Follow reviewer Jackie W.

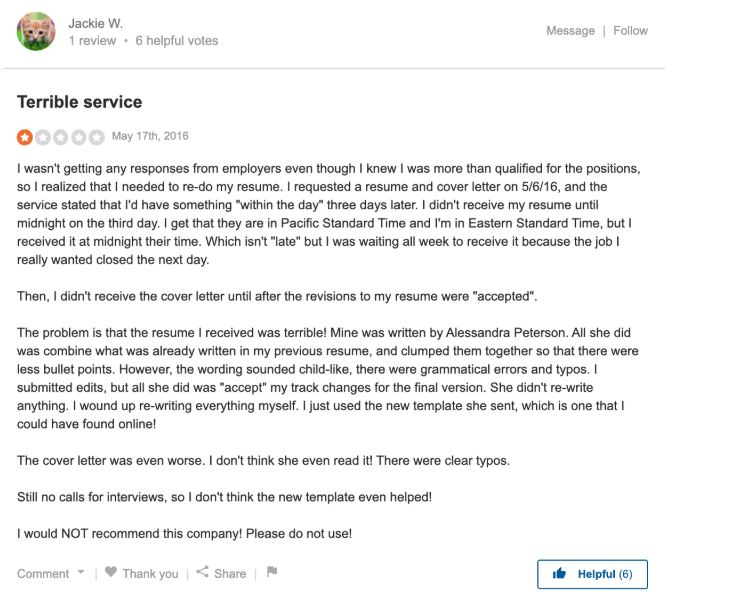click(630, 31)
